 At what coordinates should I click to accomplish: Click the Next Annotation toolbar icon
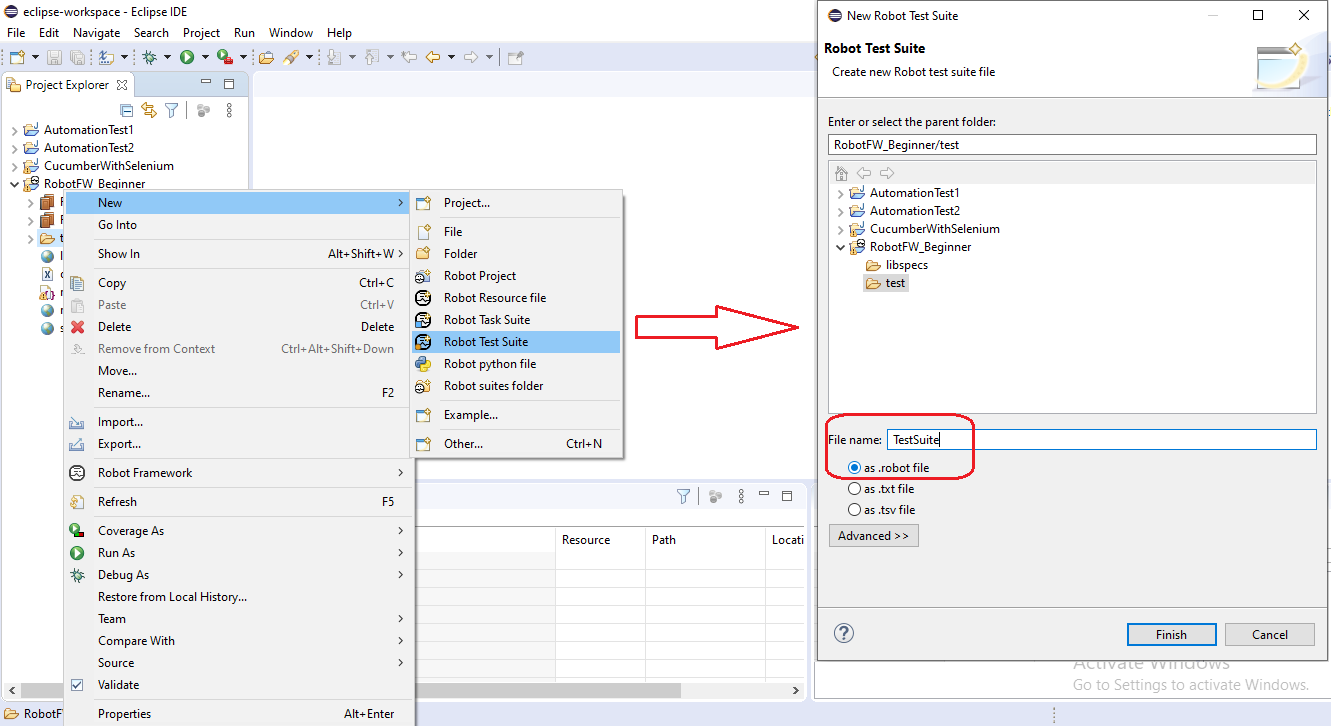pyautogui.click(x=335, y=58)
